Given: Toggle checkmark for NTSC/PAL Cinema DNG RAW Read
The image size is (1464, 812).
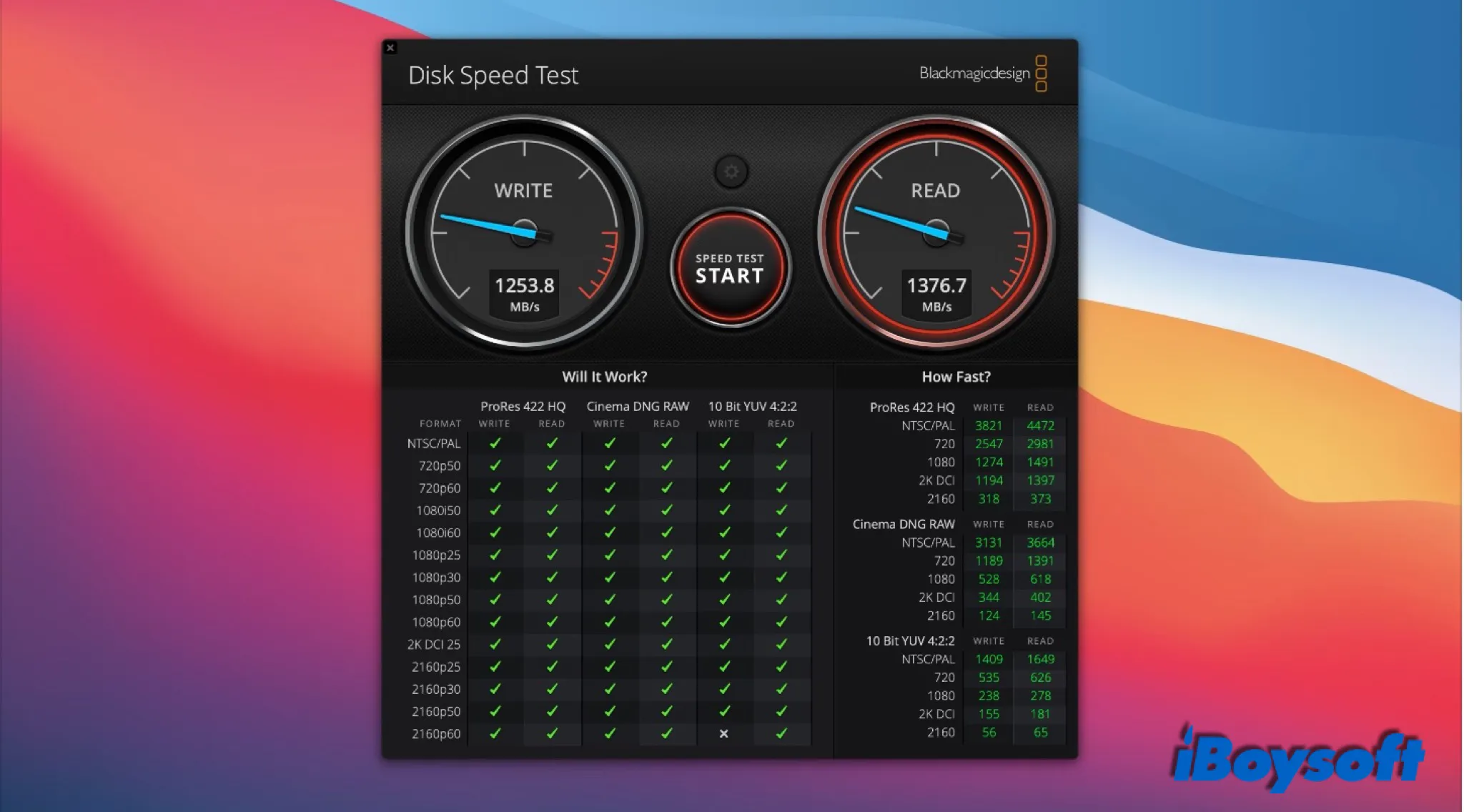Looking at the screenshot, I should pos(666,443).
